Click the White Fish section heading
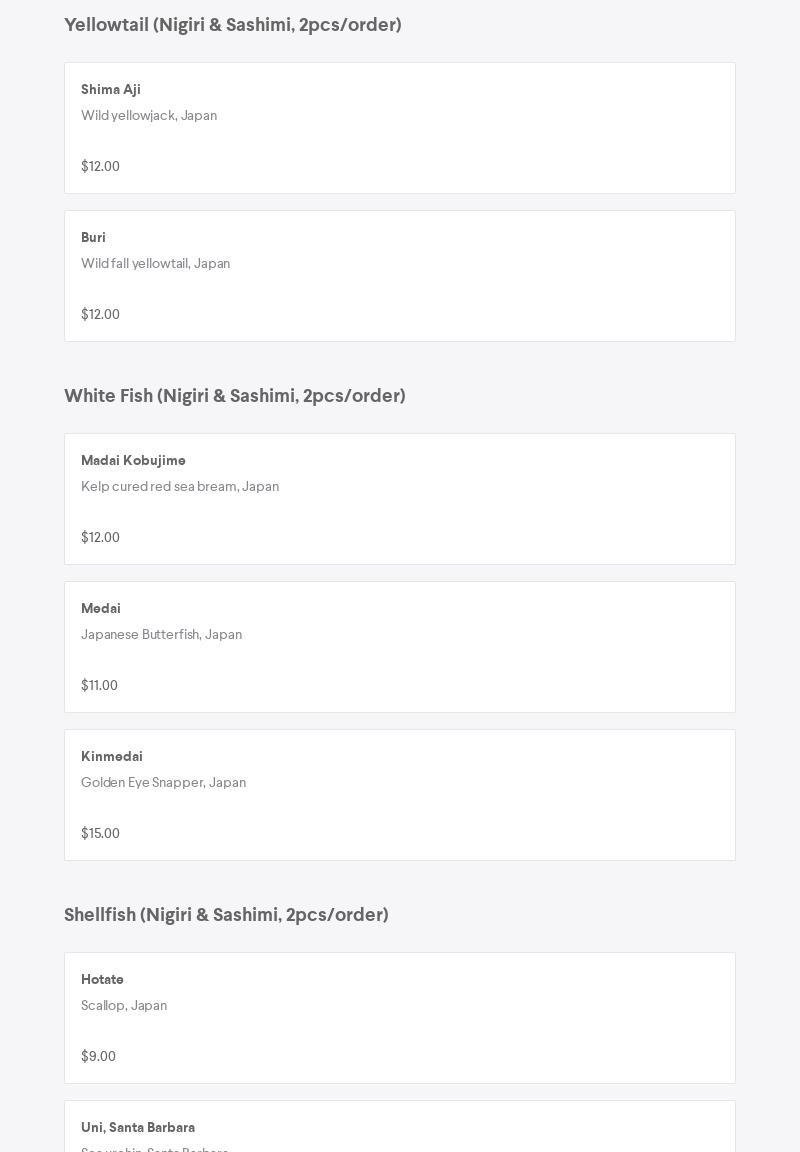 pyautogui.click(x=235, y=396)
